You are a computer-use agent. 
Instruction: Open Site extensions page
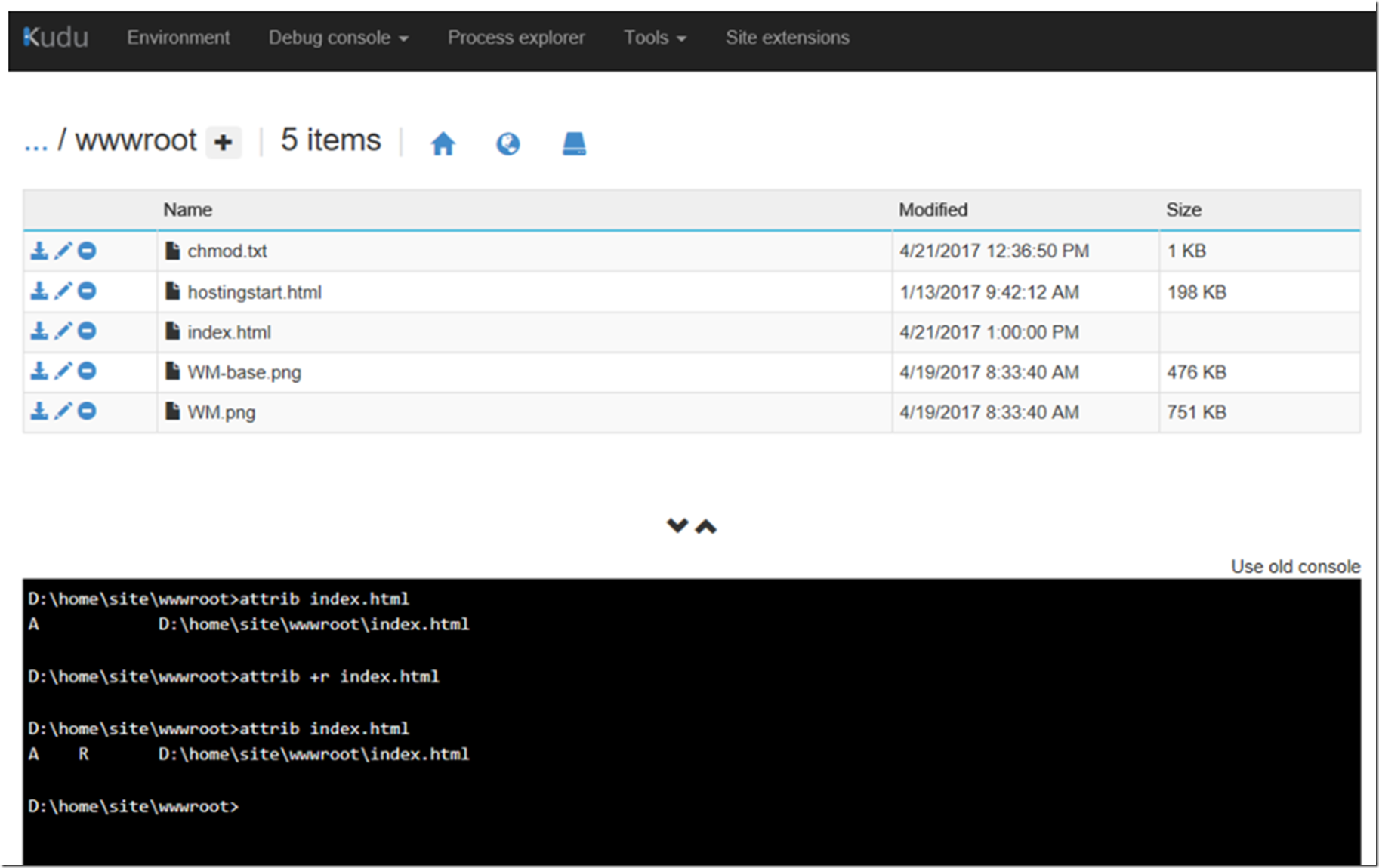pyautogui.click(x=788, y=38)
